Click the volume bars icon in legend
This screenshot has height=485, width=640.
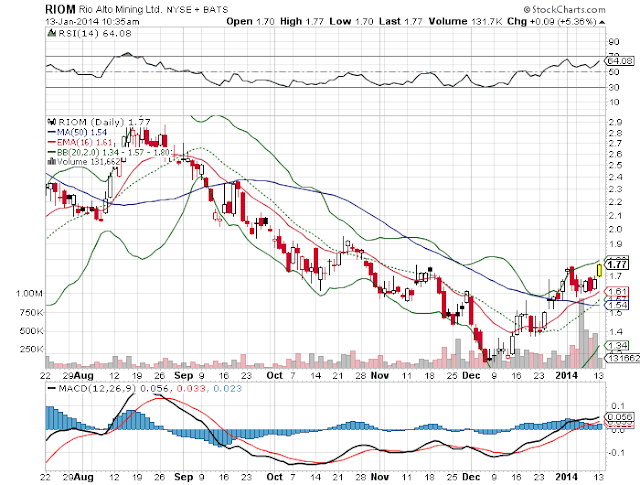52,161
